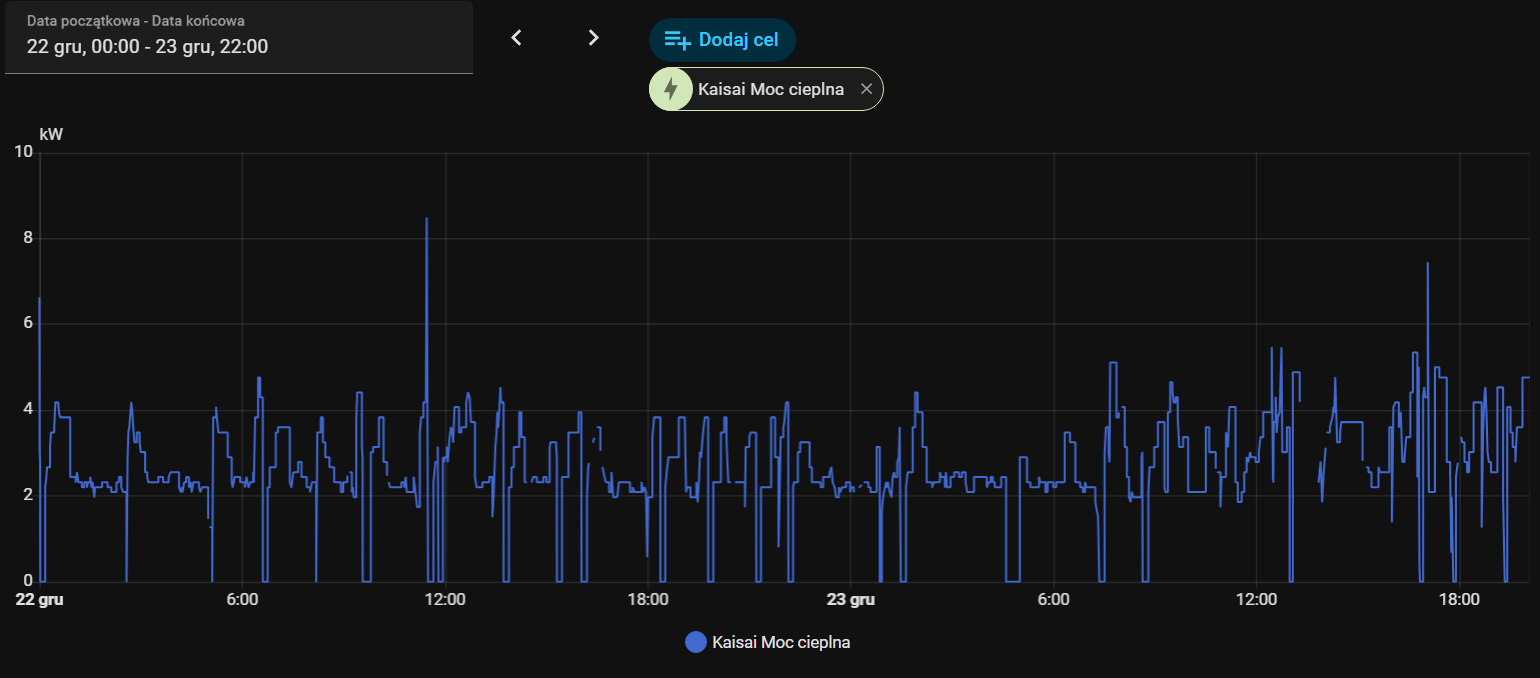Click the kW unit label above the axis
Screen dimensions: 1540x678
(51, 134)
